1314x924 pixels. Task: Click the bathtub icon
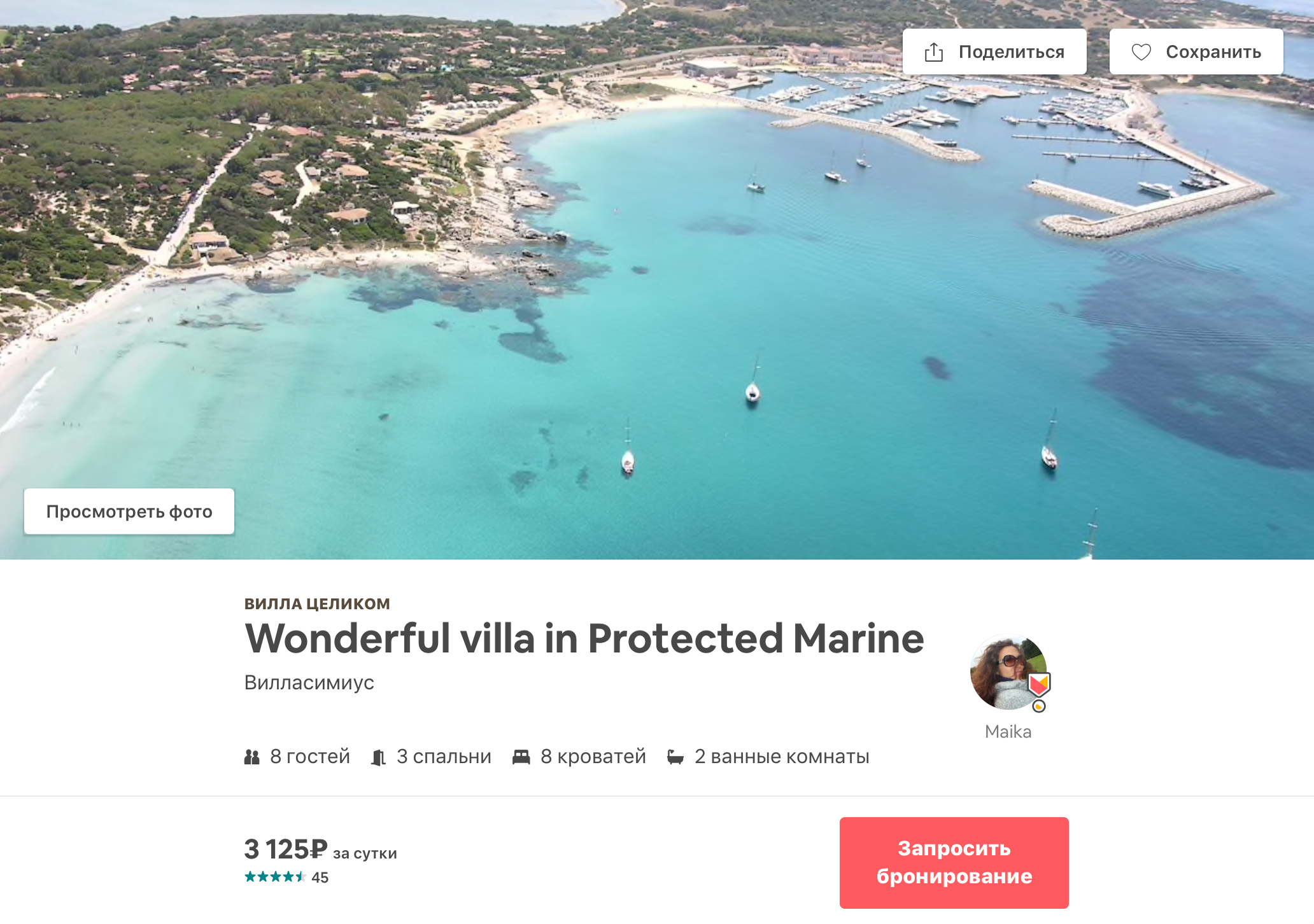[675, 757]
